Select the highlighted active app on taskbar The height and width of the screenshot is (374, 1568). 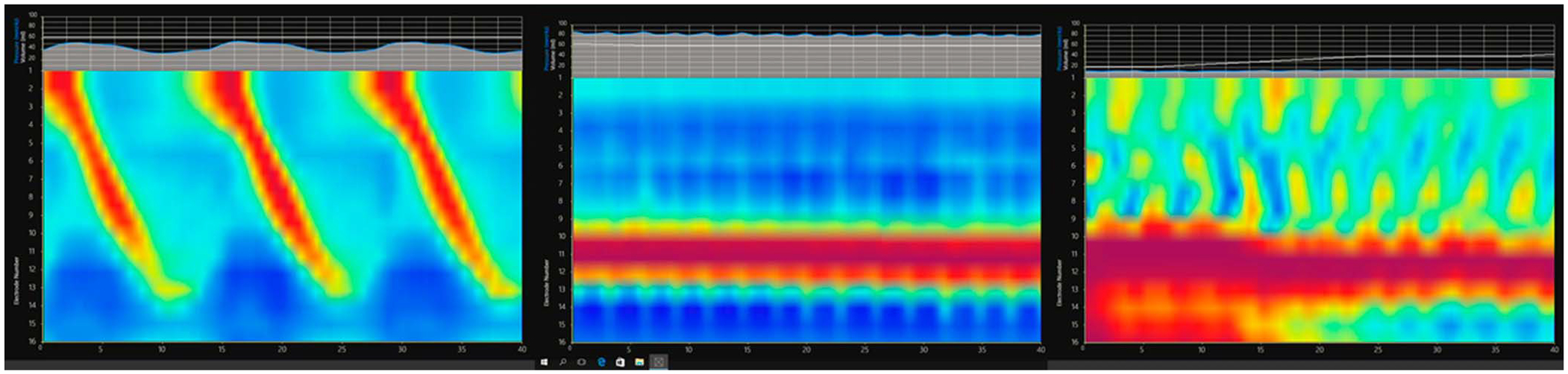[658, 362]
